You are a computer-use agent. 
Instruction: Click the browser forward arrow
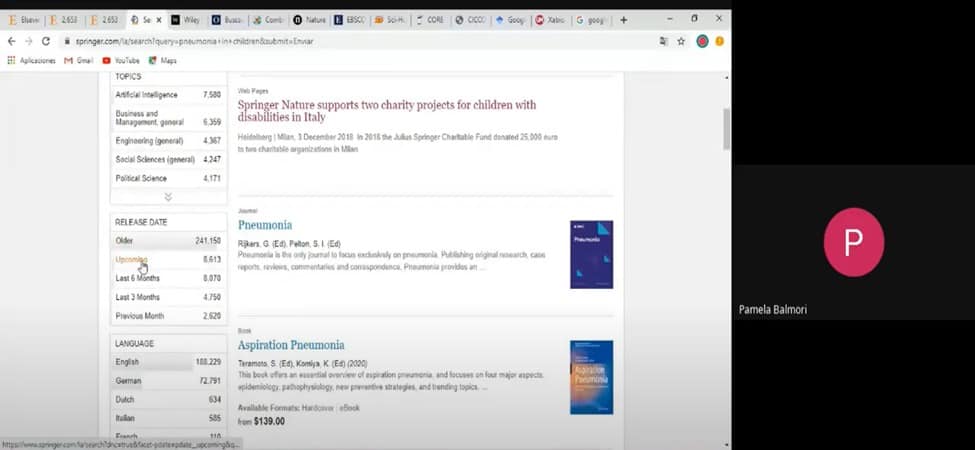[28, 41]
